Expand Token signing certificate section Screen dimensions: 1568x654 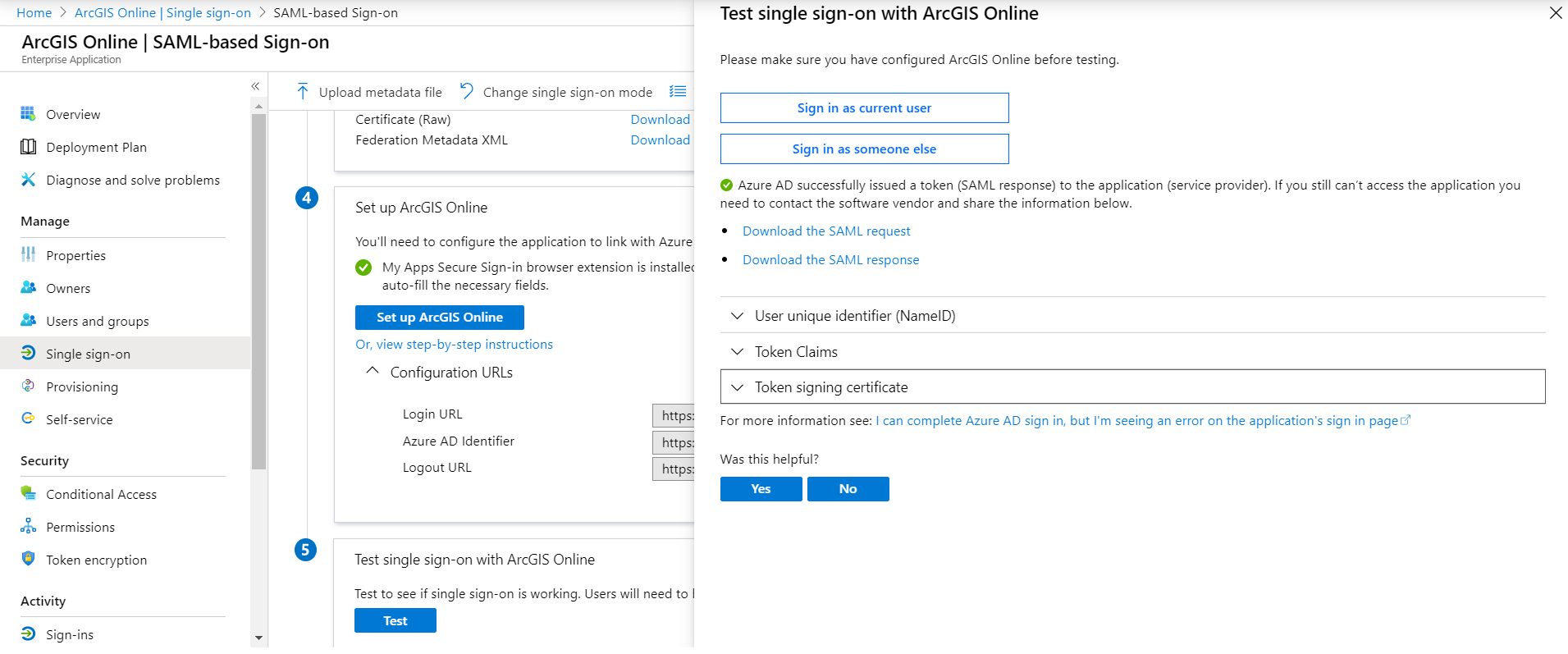click(1132, 386)
